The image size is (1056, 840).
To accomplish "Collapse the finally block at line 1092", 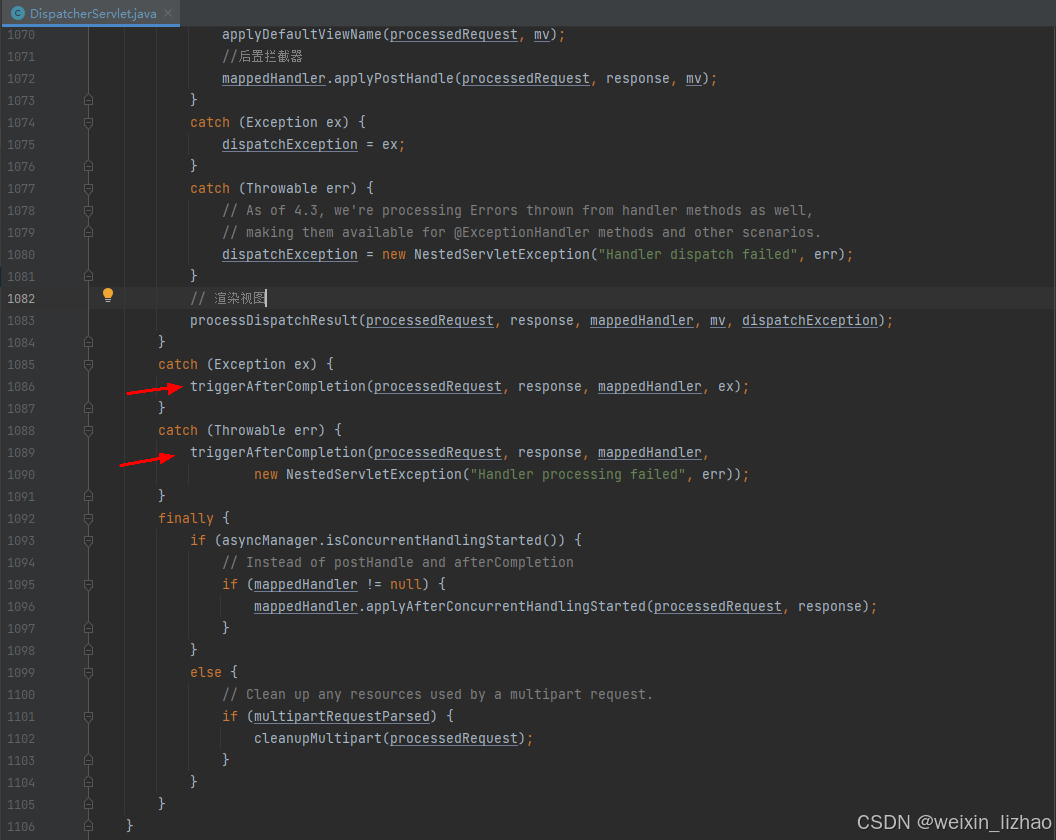I will tap(88, 519).
